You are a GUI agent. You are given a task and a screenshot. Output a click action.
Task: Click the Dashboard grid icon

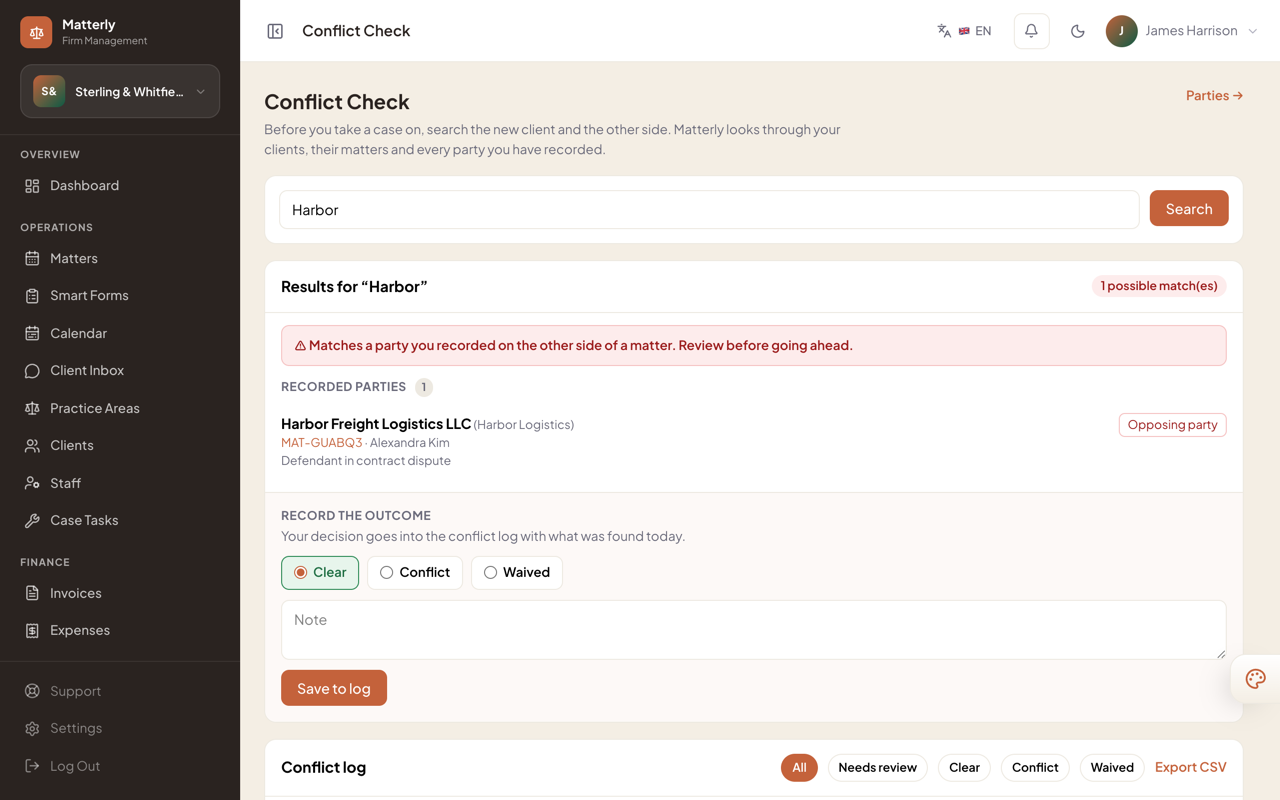coord(32,186)
